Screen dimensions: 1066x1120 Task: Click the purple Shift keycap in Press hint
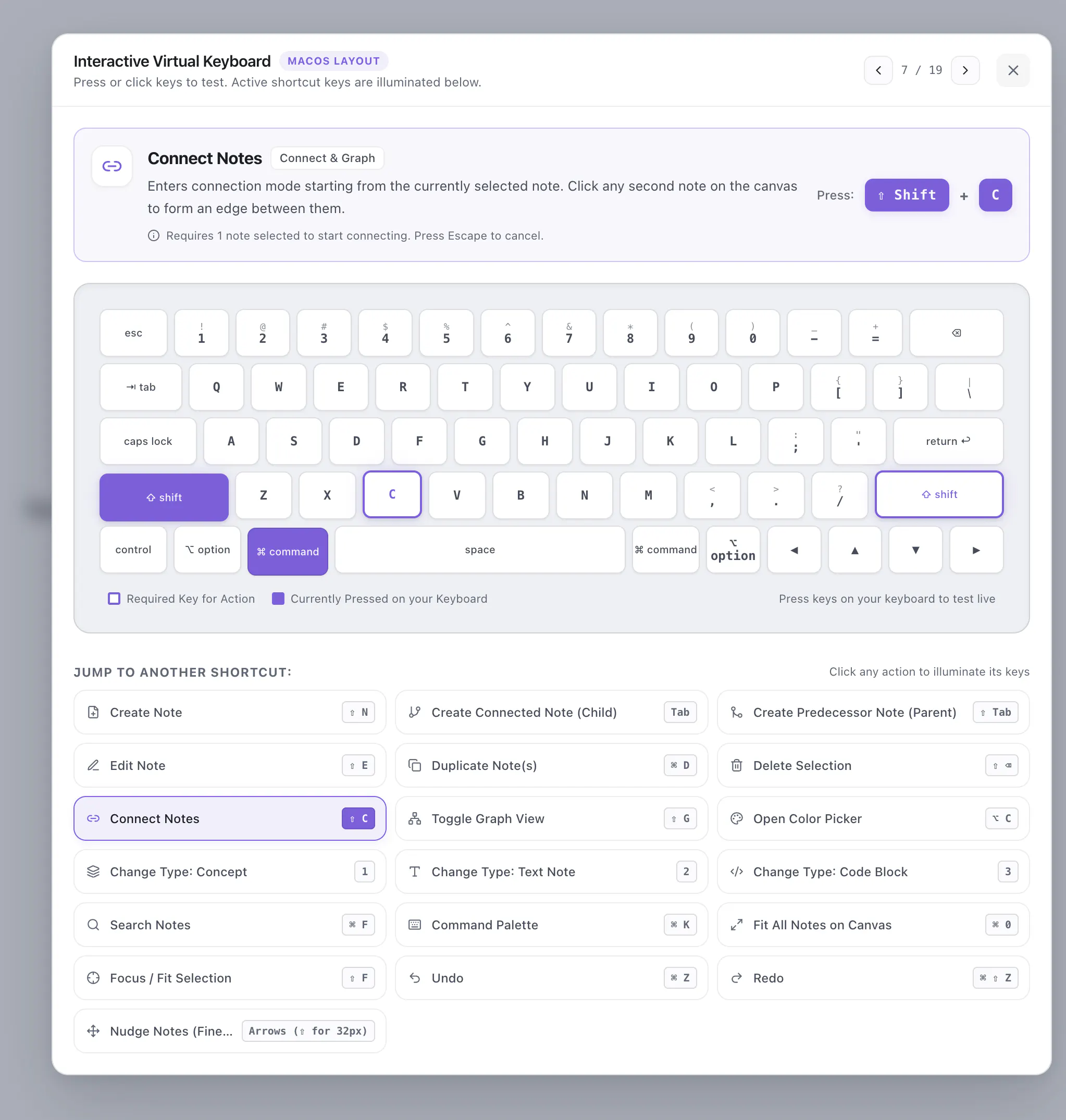(907, 195)
